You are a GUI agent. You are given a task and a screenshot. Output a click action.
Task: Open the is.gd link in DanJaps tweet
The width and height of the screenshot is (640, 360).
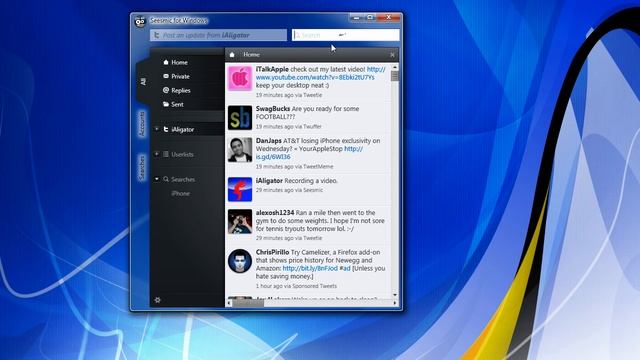309,153
